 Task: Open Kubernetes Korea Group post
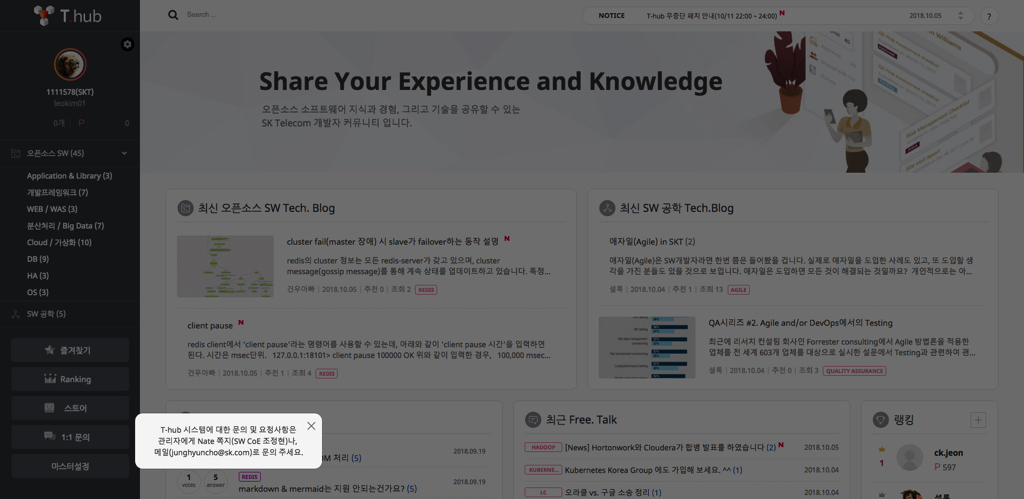pyautogui.click(x=648, y=470)
